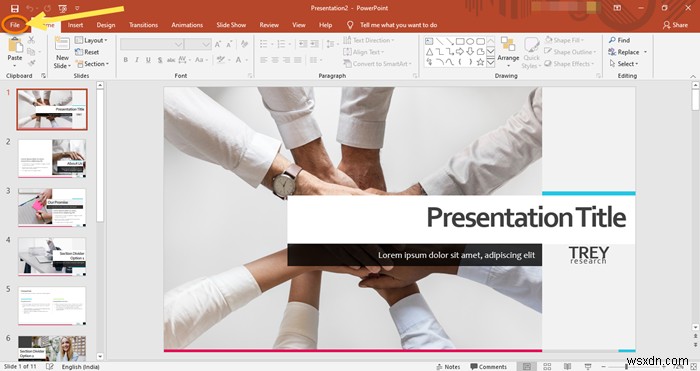This screenshot has height=371, width=700.
Task: Click Clear All Formatting icon
Action: click(x=244, y=44)
